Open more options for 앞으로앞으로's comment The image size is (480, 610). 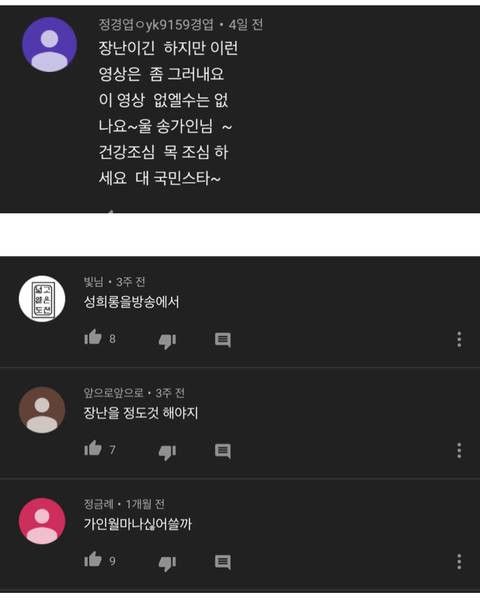459,450
